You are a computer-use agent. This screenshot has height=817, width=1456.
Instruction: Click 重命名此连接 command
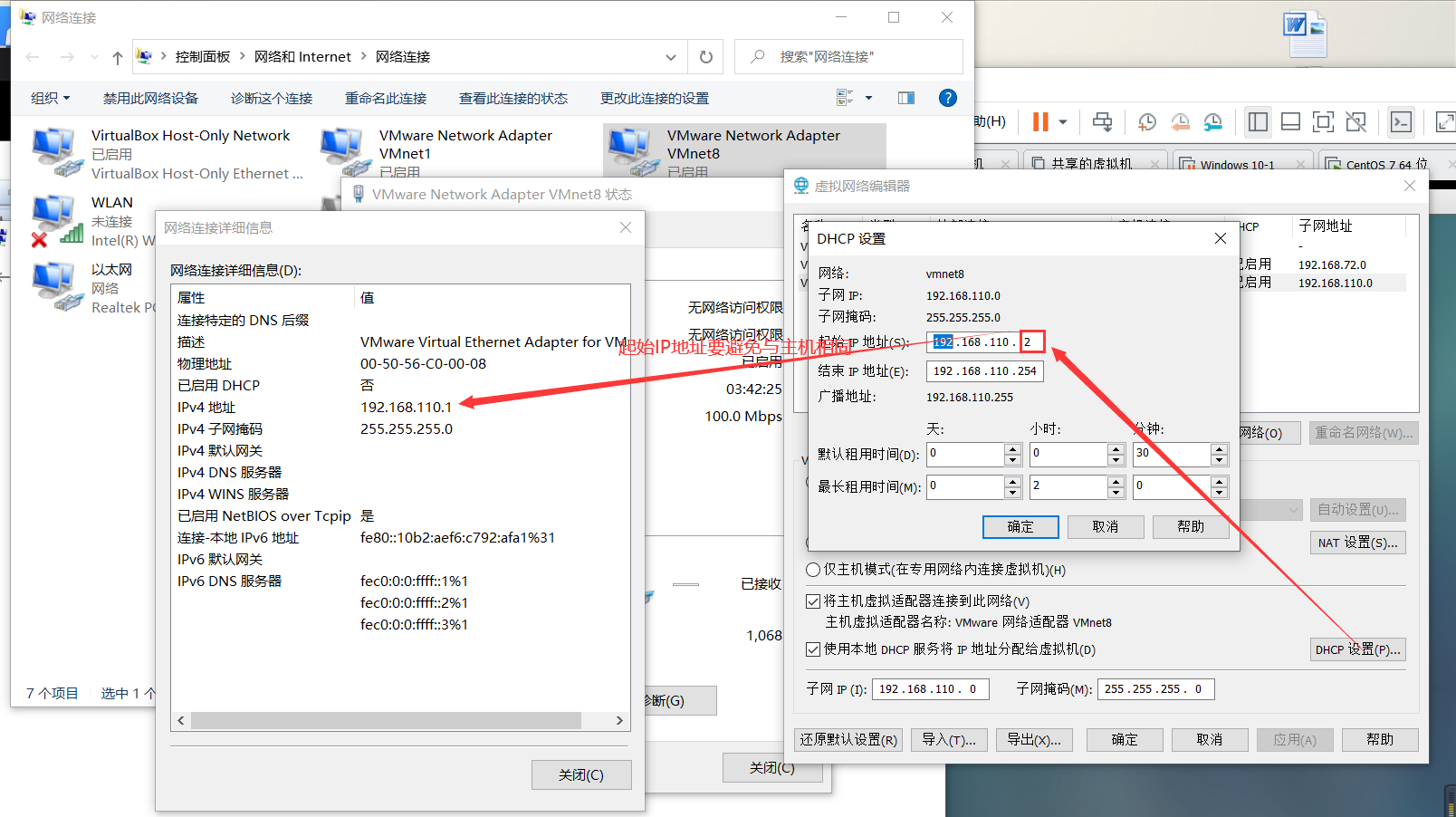pos(386,98)
